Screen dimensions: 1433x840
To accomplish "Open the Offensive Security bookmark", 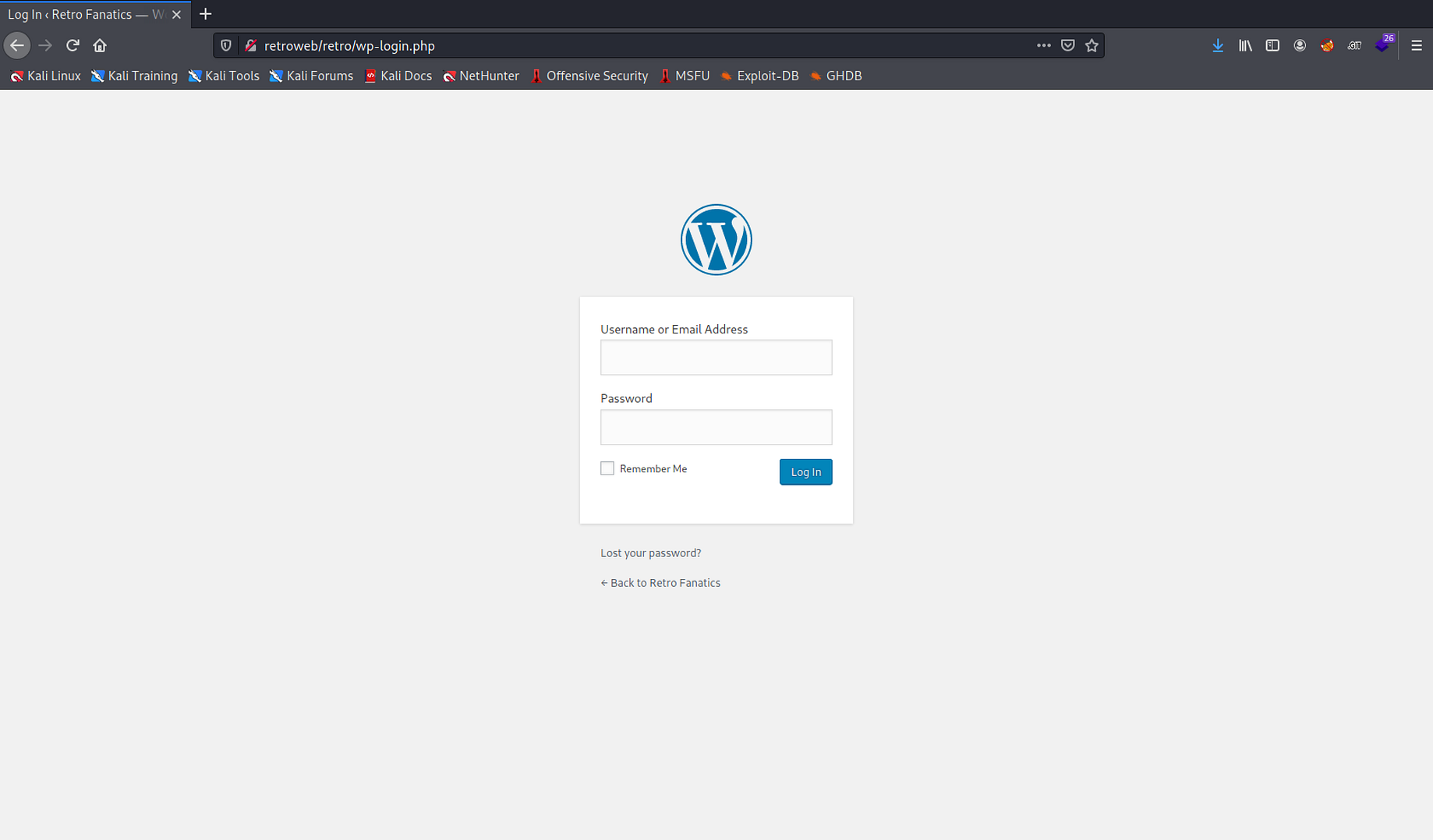I will (589, 76).
